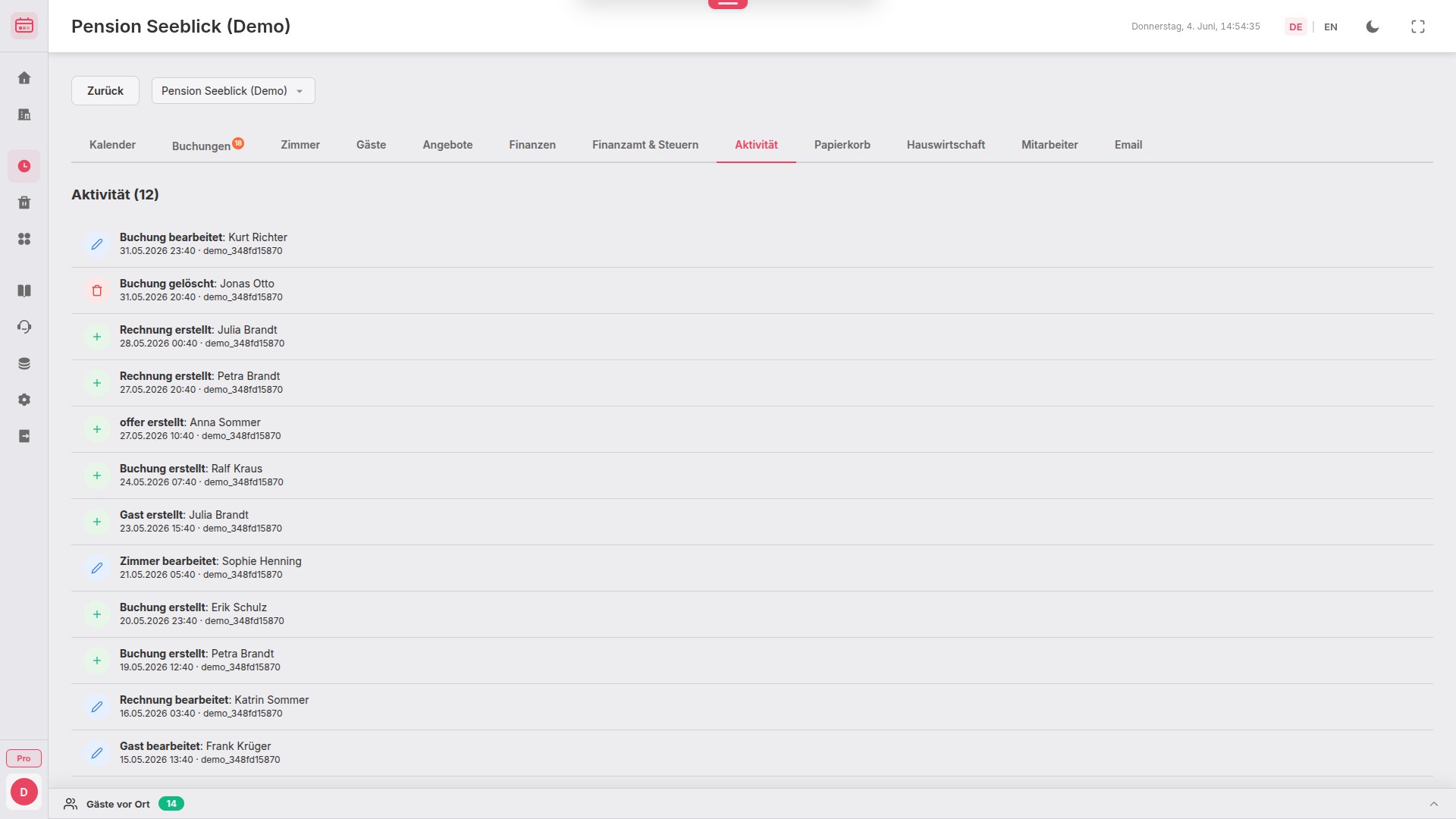This screenshot has width=1456, height=819.
Task: Click the 'Gast bearbeitet: Frank Krüger' text
Action: tap(196, 746)
